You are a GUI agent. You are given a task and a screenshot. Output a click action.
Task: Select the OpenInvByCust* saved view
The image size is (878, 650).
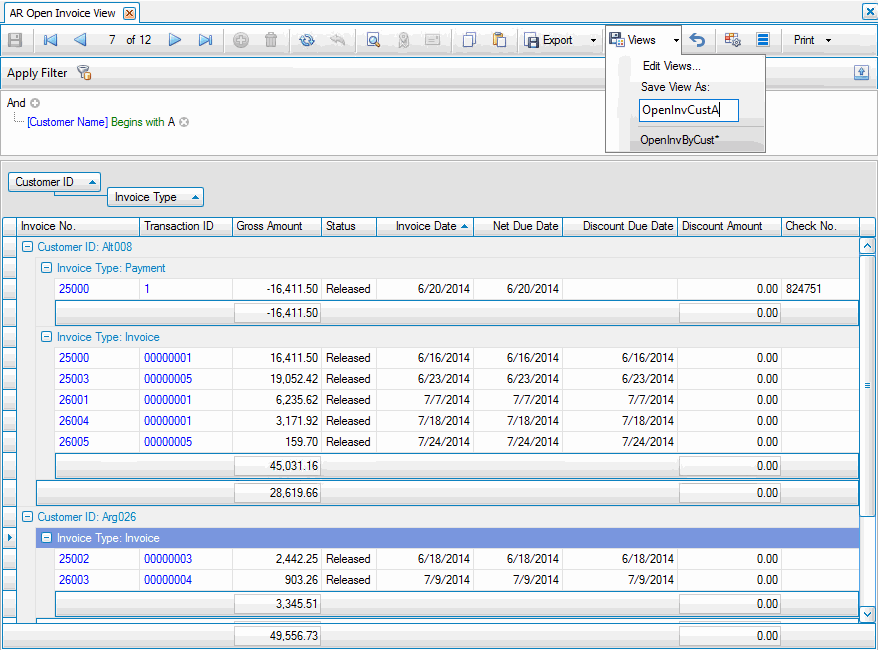coord(680,140)
